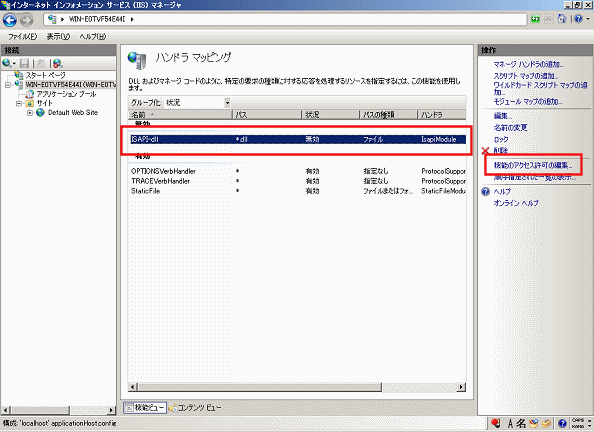594x432 pixels.
Task: Select スタート ページ in connections tree
Action: (45, 75)
